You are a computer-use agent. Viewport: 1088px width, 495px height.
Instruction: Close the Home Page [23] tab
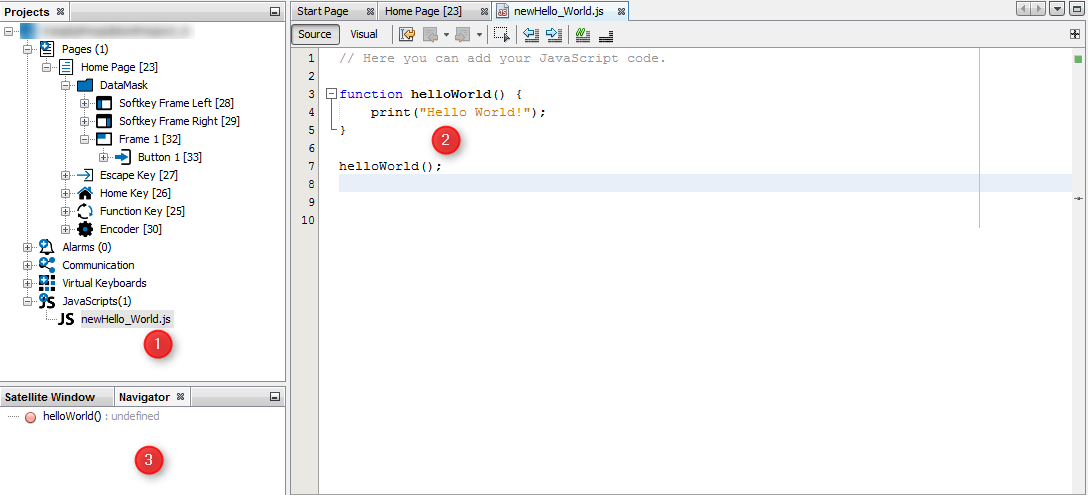pyautogui.click(x=484, y=12)
